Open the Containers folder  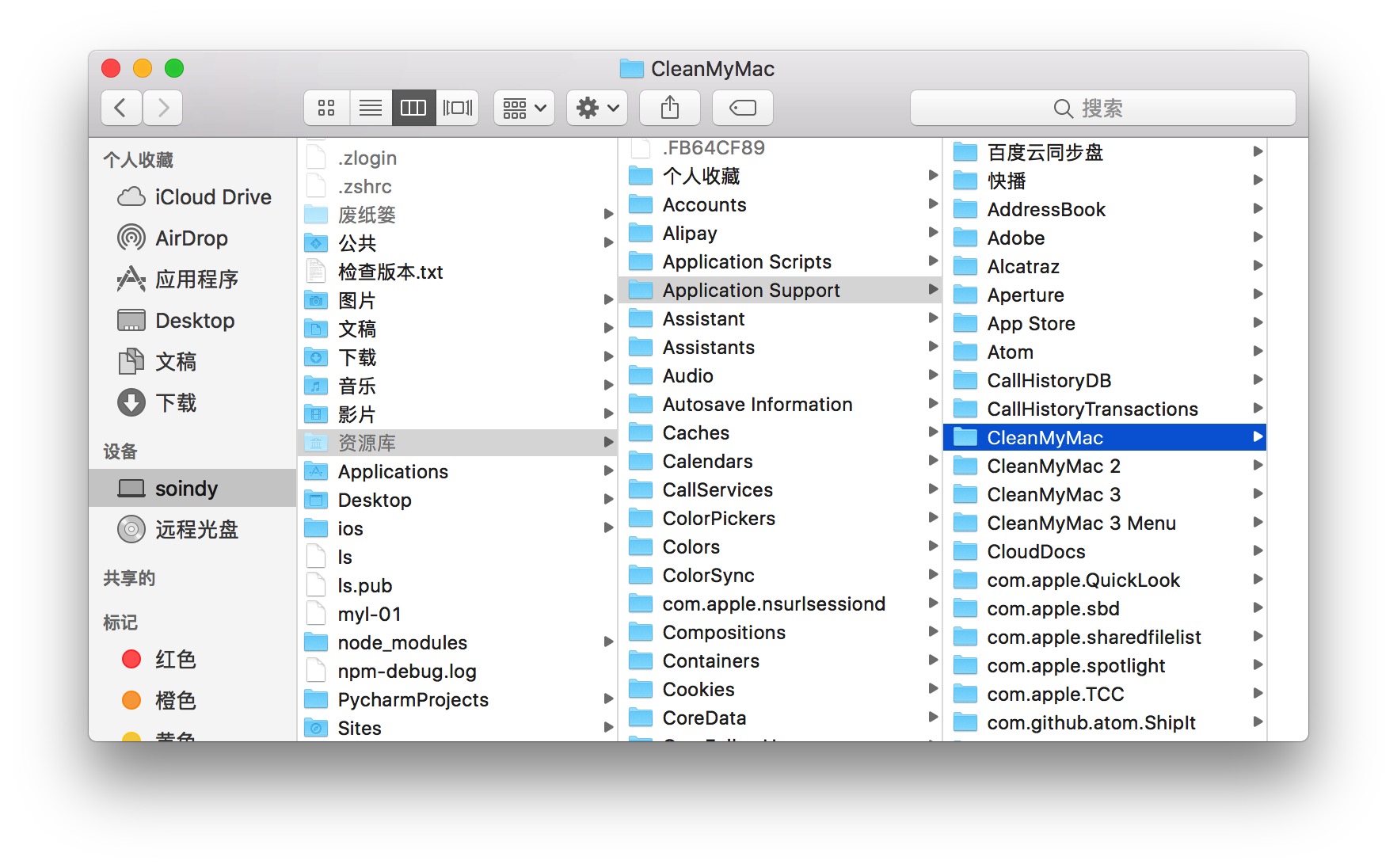click(782, 661)
